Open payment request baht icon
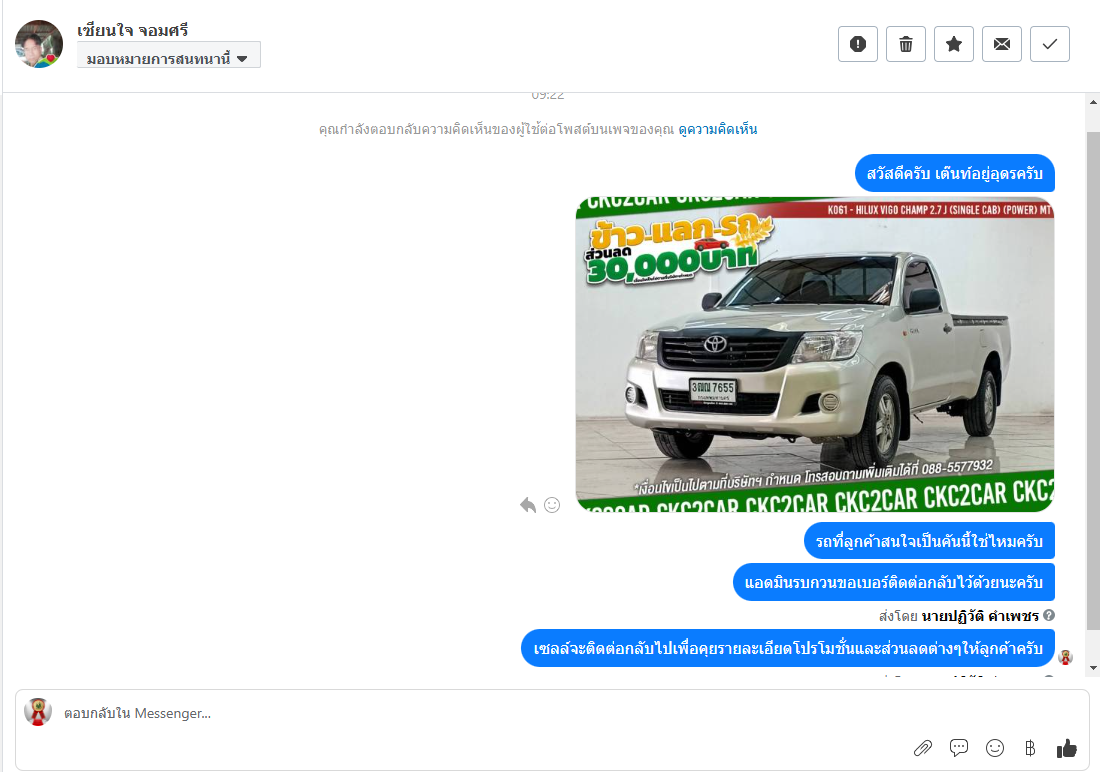Image resolution: width=1100 pixels, height=772 pixels. coord(1030,748)
